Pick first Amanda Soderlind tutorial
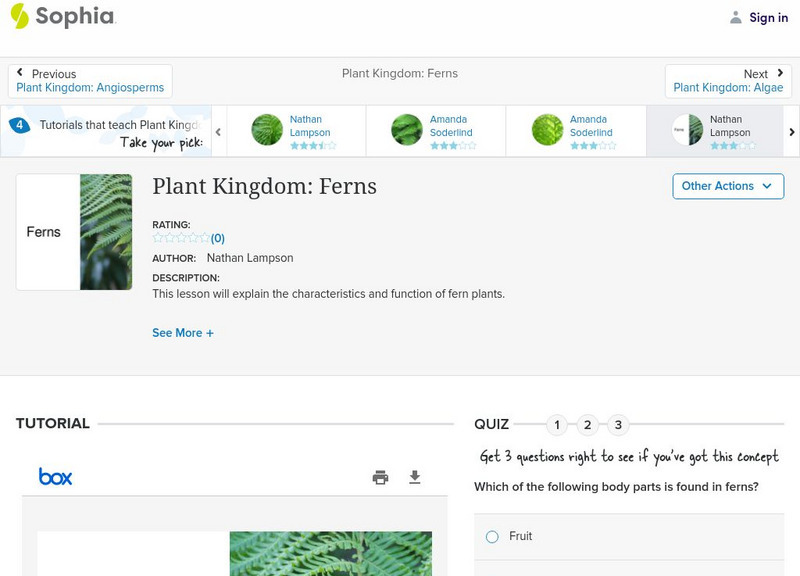Viewport: 800px width, 576px height. click(436, 130)
